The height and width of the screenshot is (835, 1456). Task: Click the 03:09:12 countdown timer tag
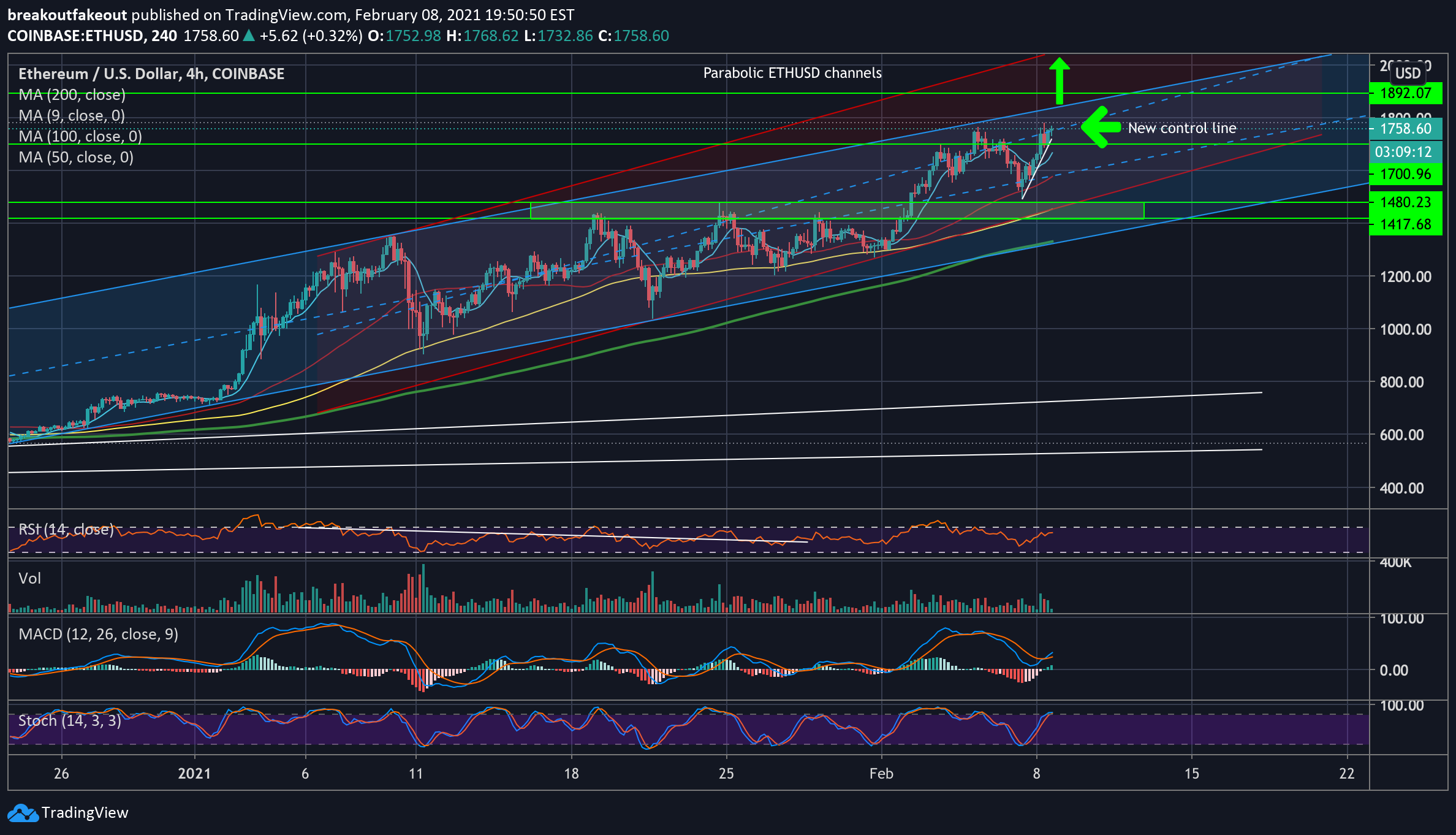tap(1406, 152)
